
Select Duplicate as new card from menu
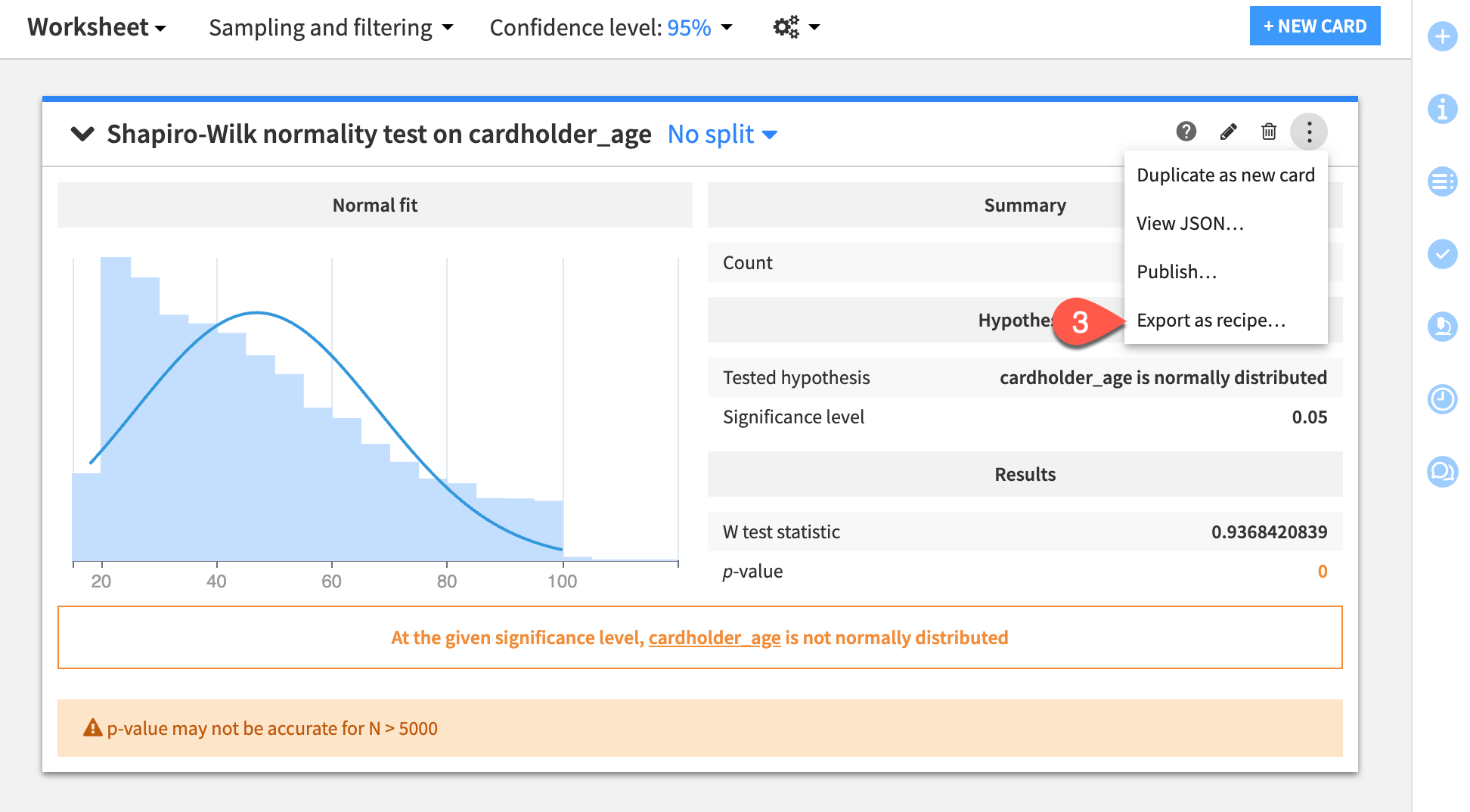pyautogui.click(x=1226, y=175)
